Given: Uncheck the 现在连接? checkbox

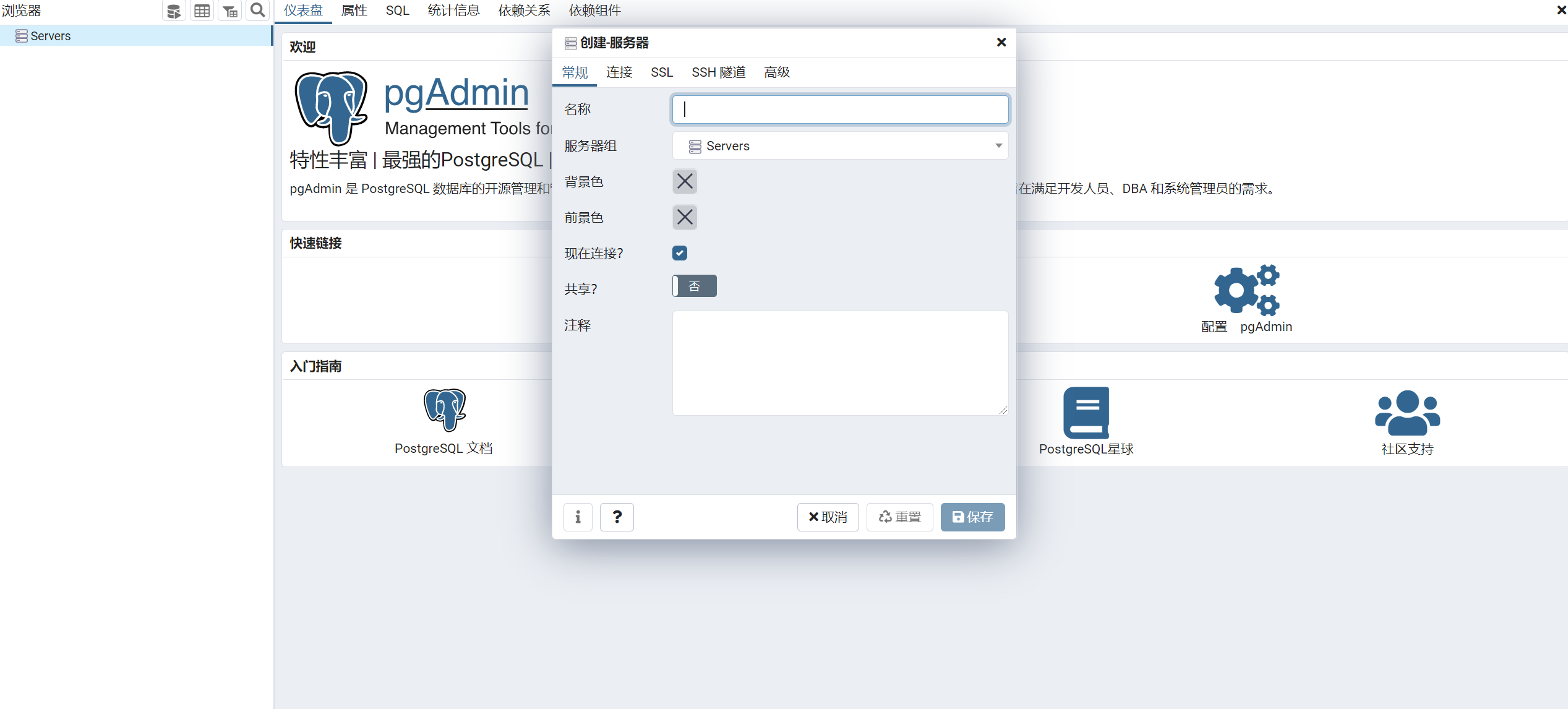Looking at the screenshot, I should [679, 253].
